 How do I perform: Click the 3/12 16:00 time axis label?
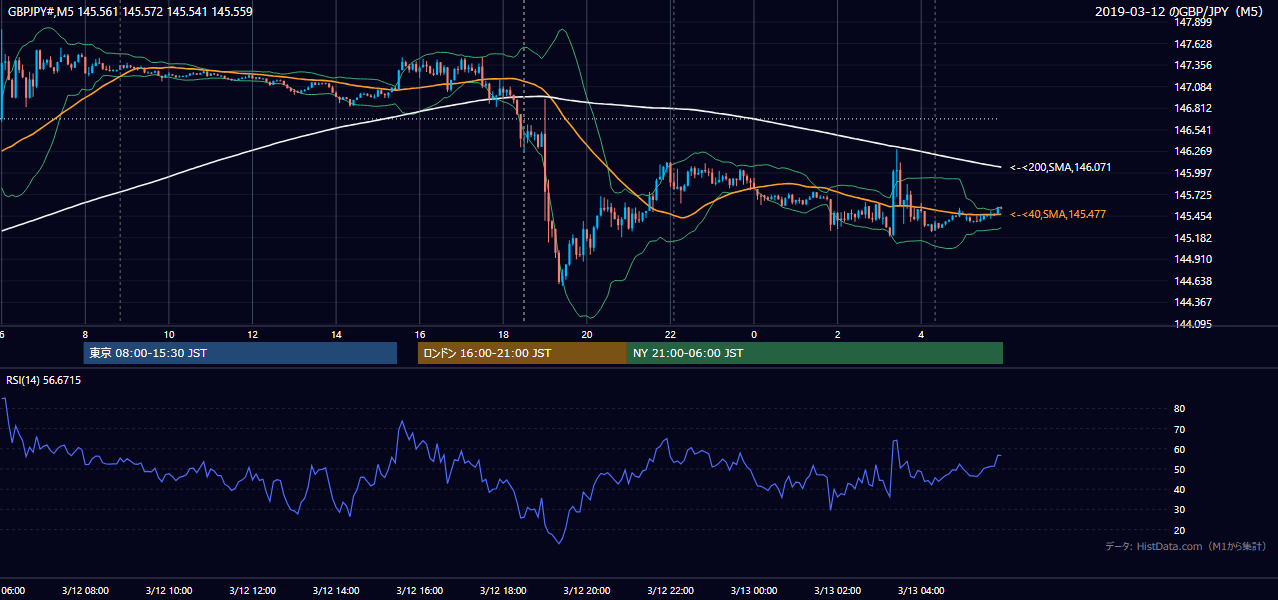(x=420, y=591)
